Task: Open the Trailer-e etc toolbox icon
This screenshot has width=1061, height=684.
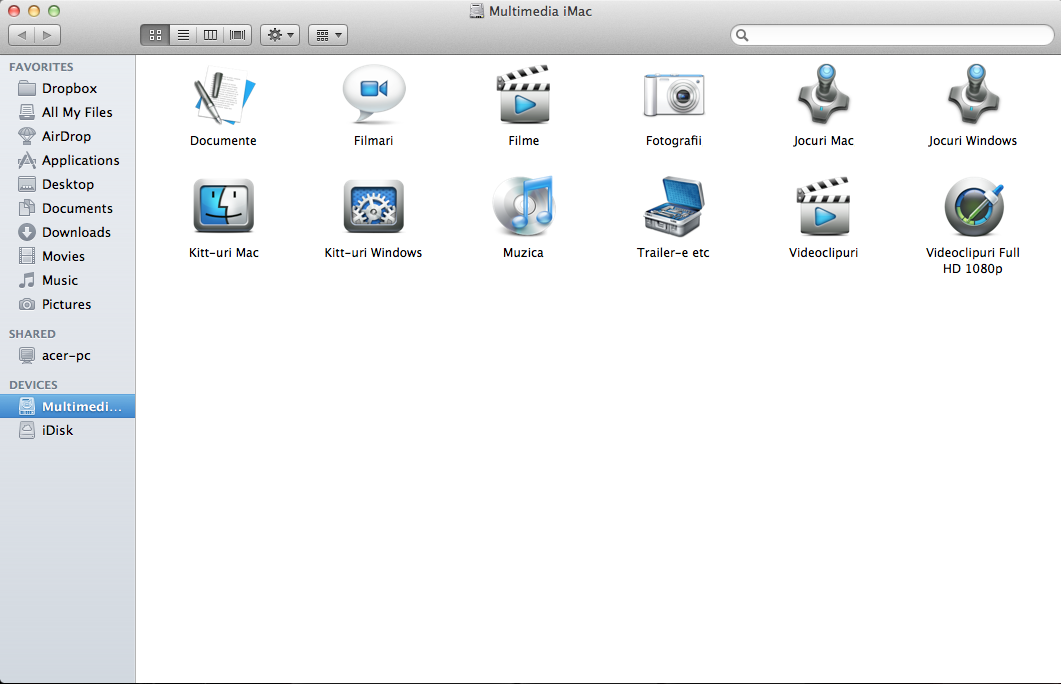Action: pos(673,206)
